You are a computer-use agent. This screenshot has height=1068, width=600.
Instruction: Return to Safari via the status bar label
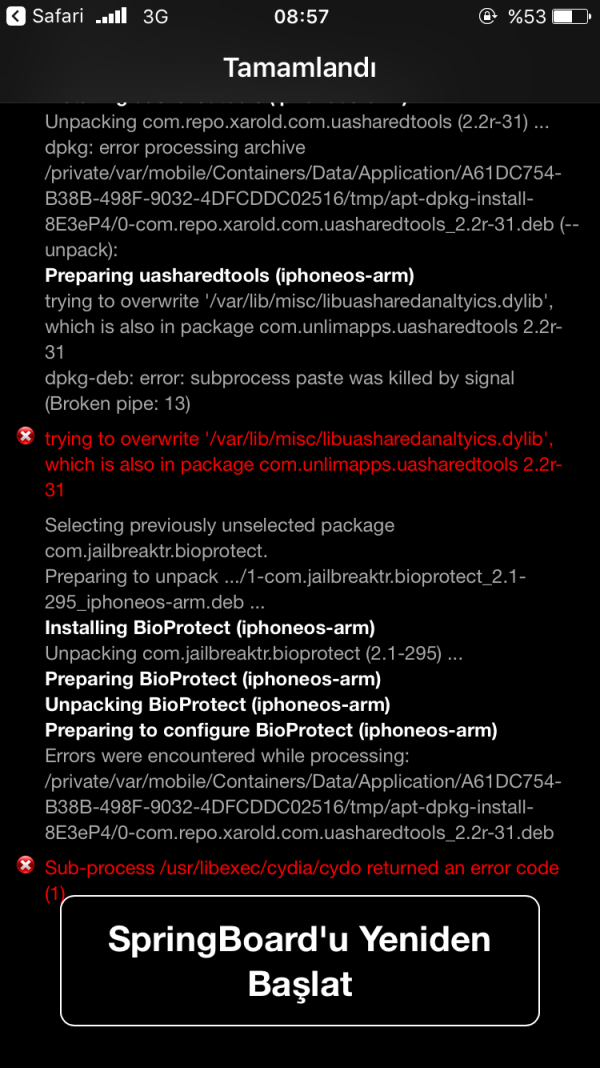tap(57, 17)
